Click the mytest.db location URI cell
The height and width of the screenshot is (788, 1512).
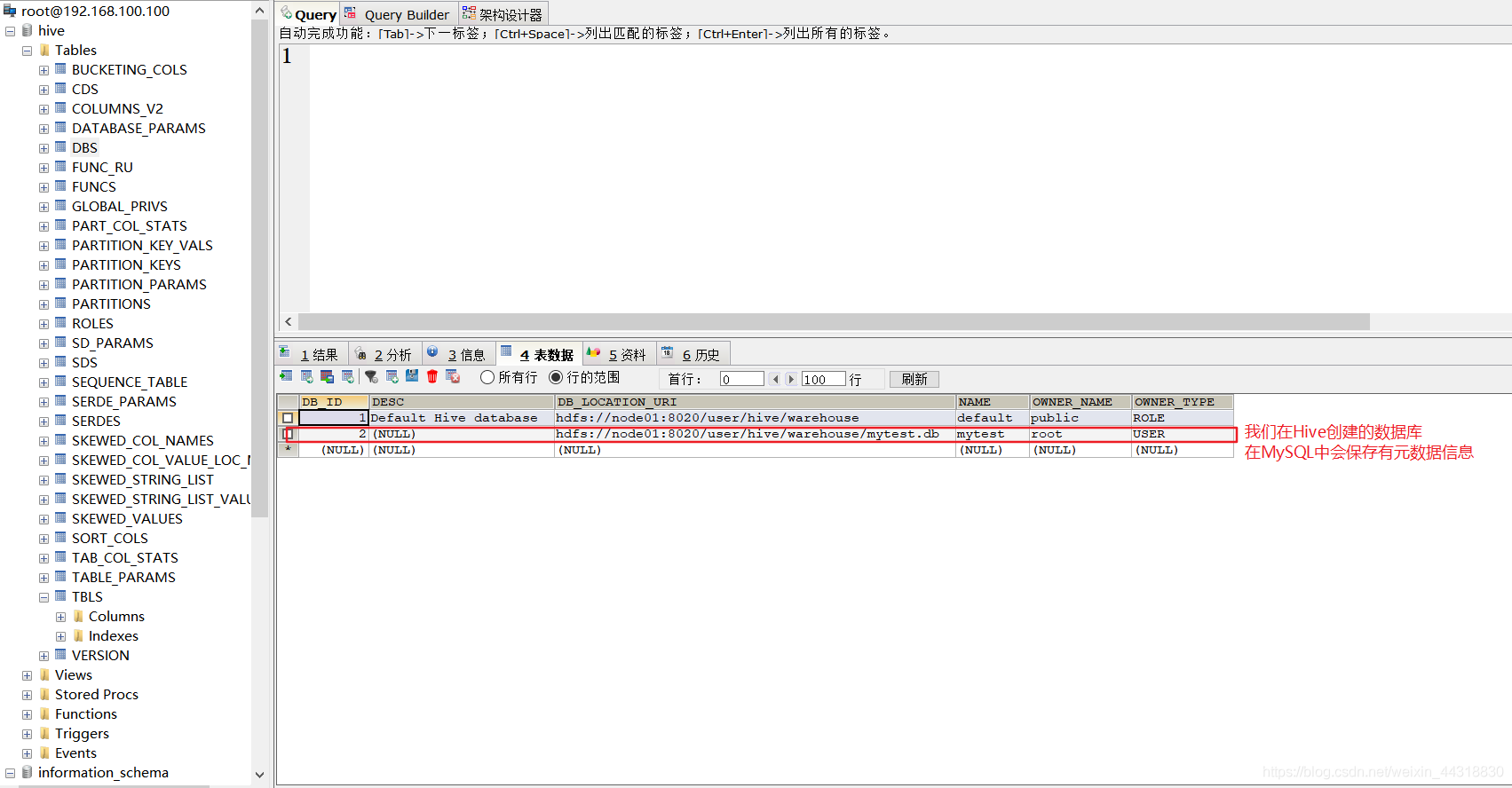point(755,434)
